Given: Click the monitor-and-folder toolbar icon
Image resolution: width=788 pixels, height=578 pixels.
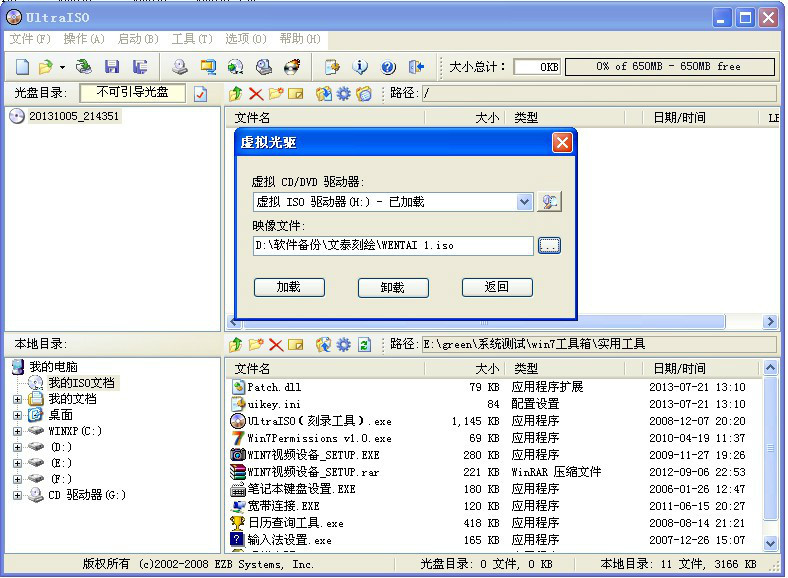Looking at the screenshot, I should 208,66.
